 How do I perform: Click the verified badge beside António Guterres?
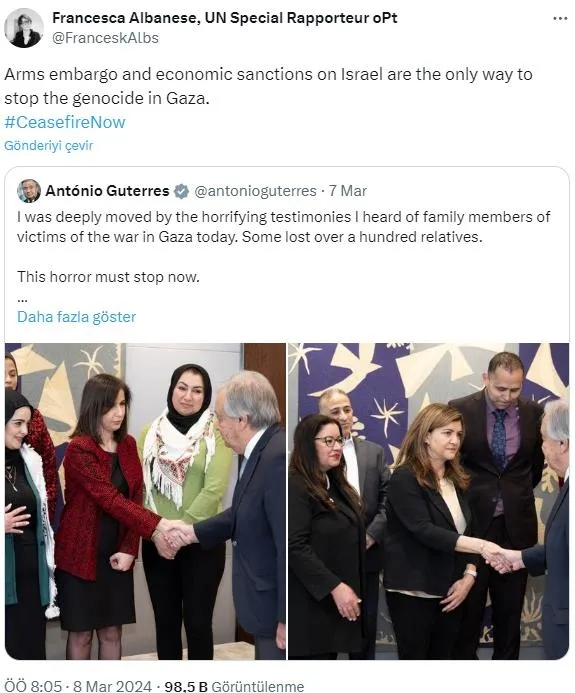pos(181,191)
